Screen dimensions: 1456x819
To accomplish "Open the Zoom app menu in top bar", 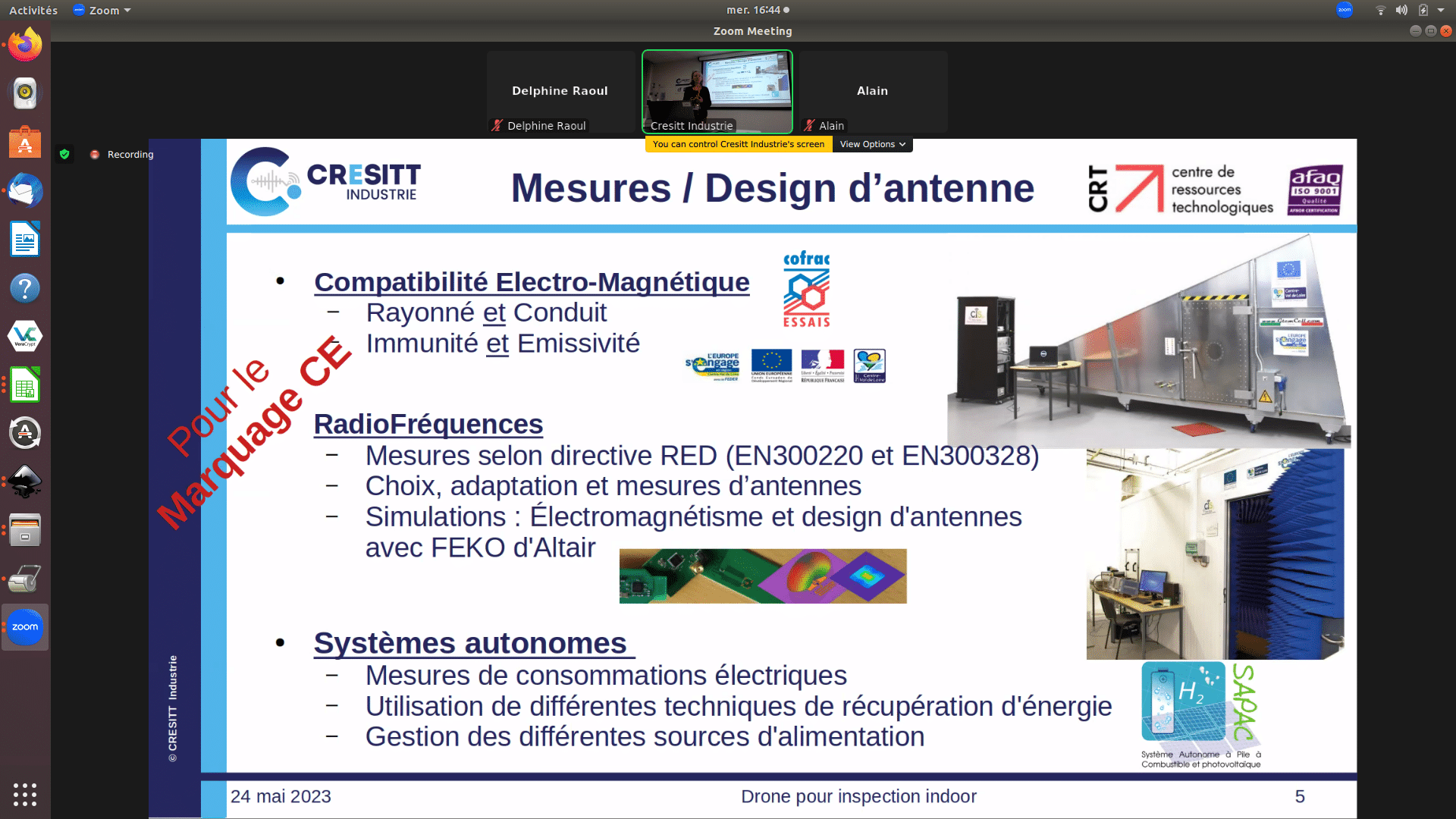I will pos(102,10).
